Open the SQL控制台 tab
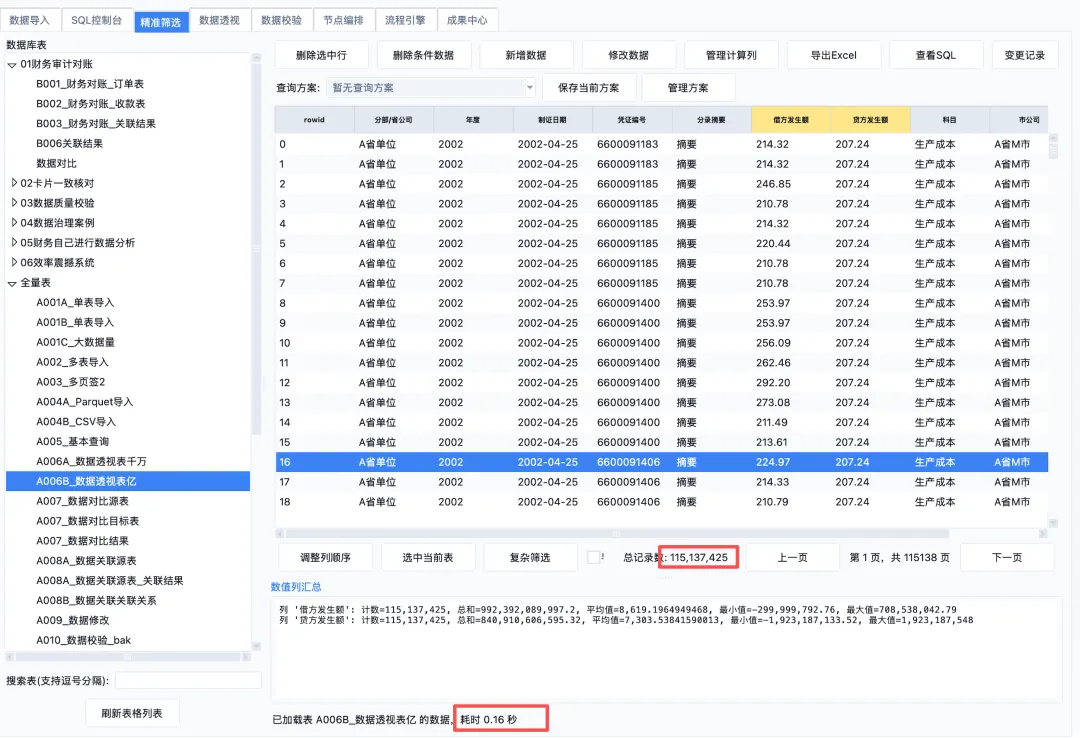This screenshot has width=1080, height=738. click(x=96, y=20)
